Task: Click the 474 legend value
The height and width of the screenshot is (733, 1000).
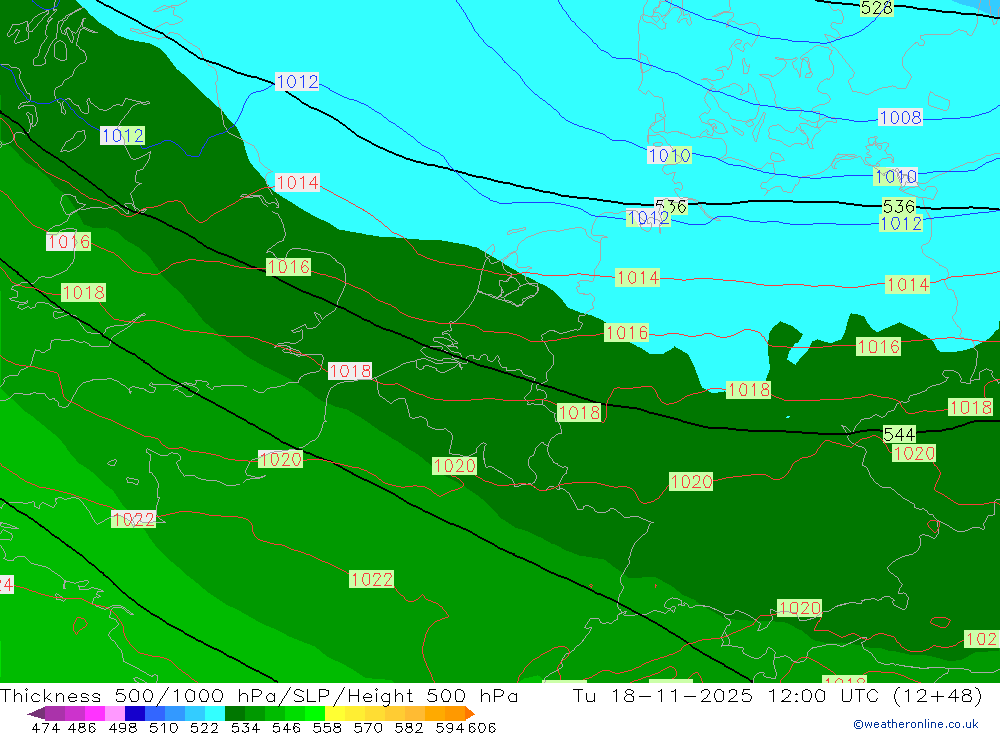Action: [45, 727]
